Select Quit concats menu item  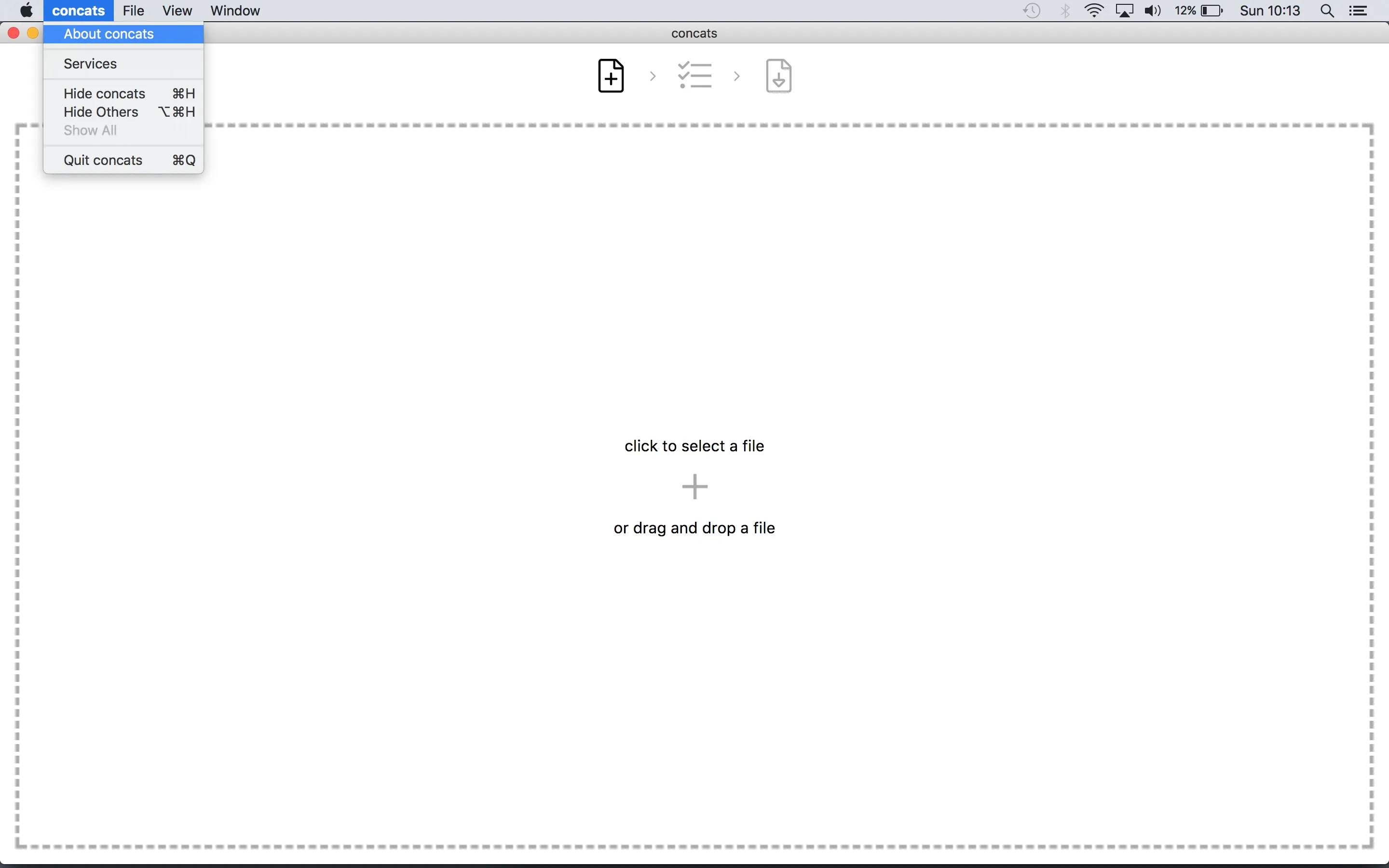pyautogui.click(x=103, y=160)
